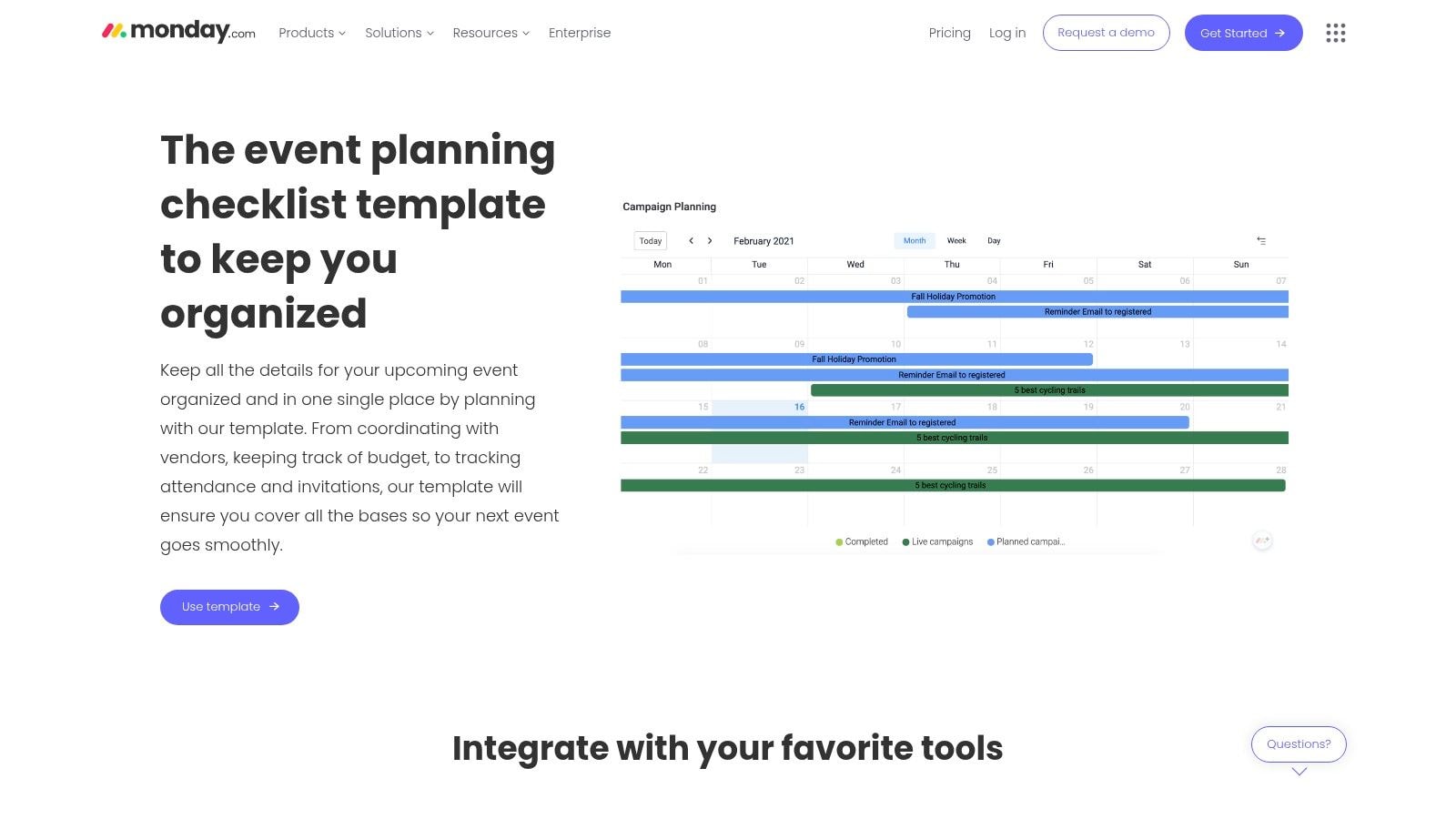The height and width of the screenshot is (819, 1456).
Task: Go to next month with right arrow
Action: pyautogui.click(x=710, y=240)
